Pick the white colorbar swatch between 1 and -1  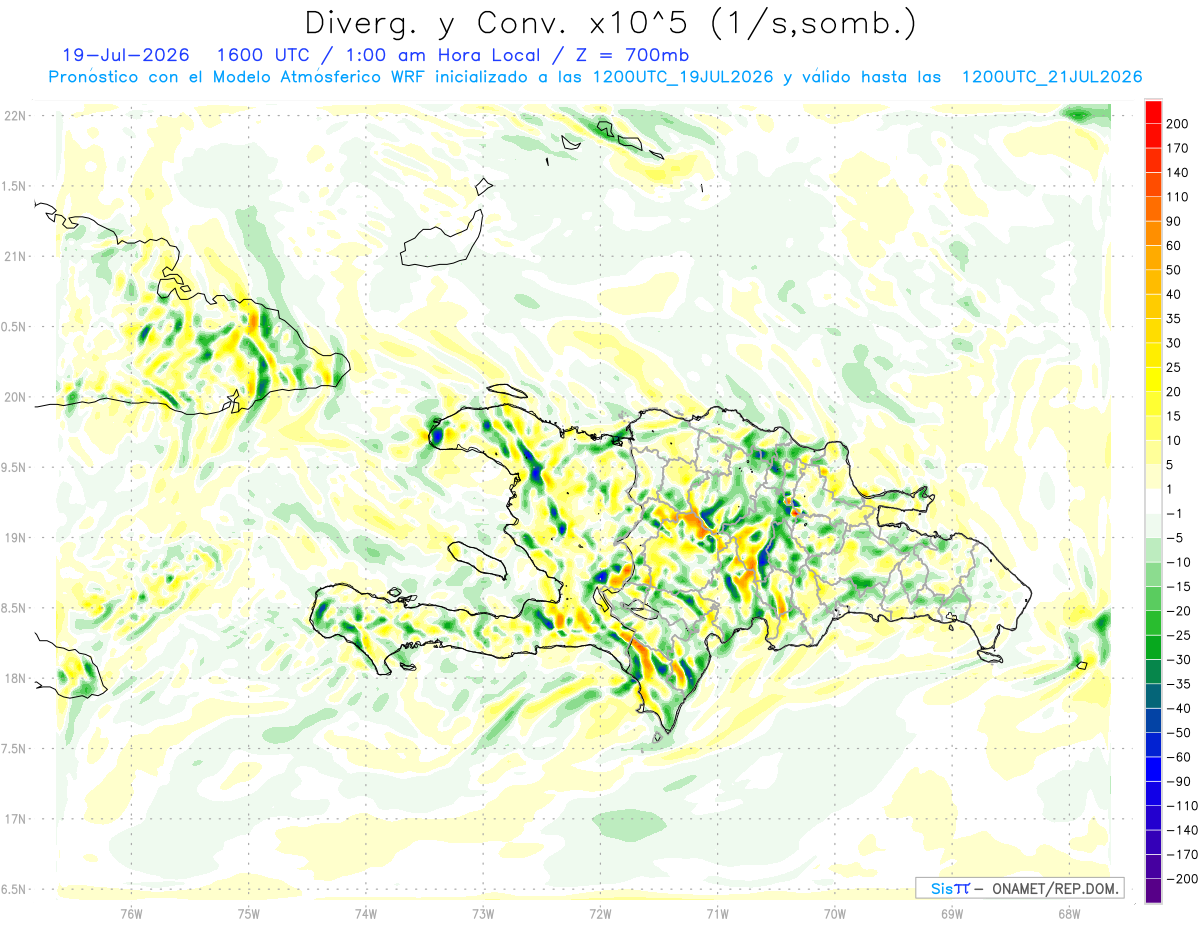coord(1153,502)
